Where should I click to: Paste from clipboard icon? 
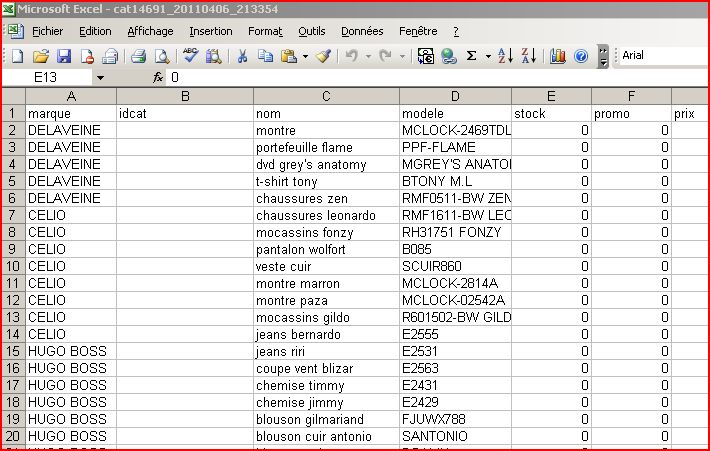tap(289, 56)
